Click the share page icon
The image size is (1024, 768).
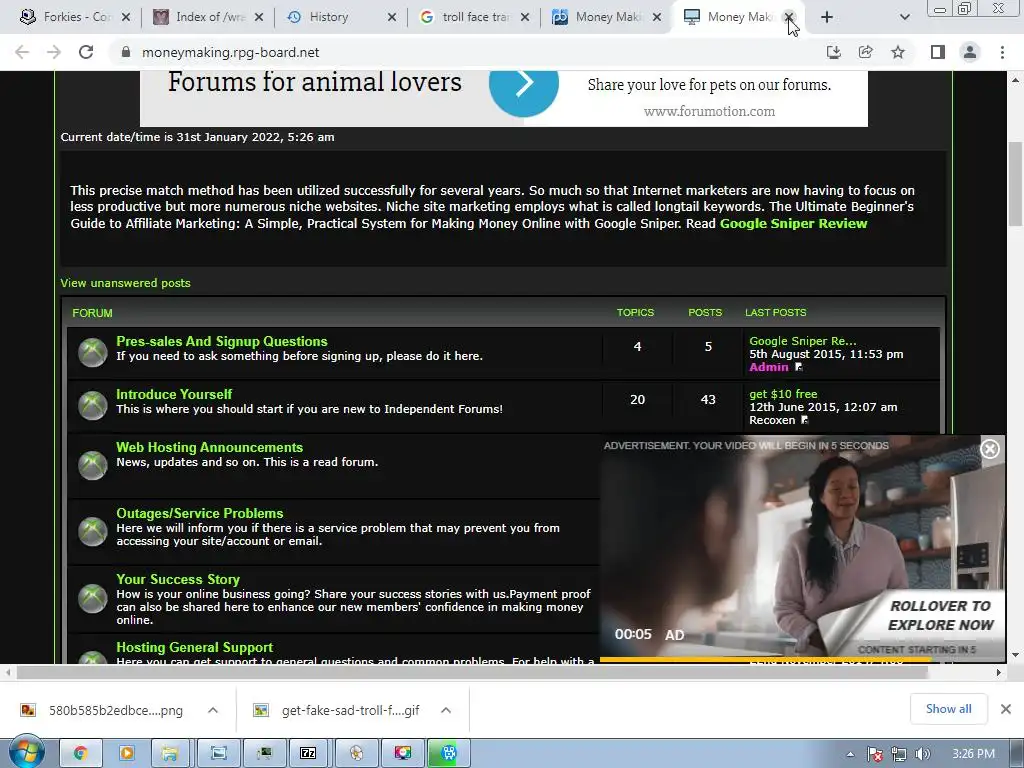[x=866, y=52]
